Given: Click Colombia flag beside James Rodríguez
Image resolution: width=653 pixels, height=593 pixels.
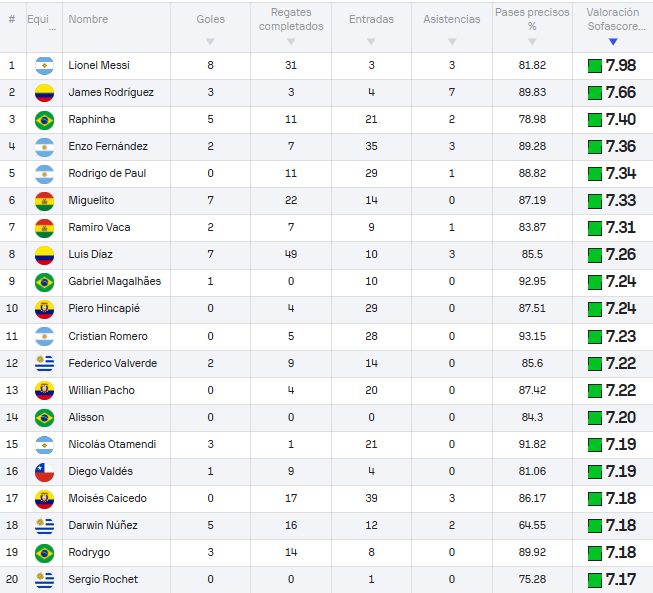Looking at the screenshot, I should pyautogui.click(x=44, y=93).
